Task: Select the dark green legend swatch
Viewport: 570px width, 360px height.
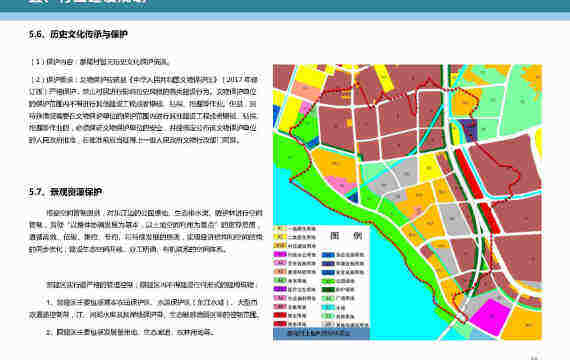Action: click(328, 289)
